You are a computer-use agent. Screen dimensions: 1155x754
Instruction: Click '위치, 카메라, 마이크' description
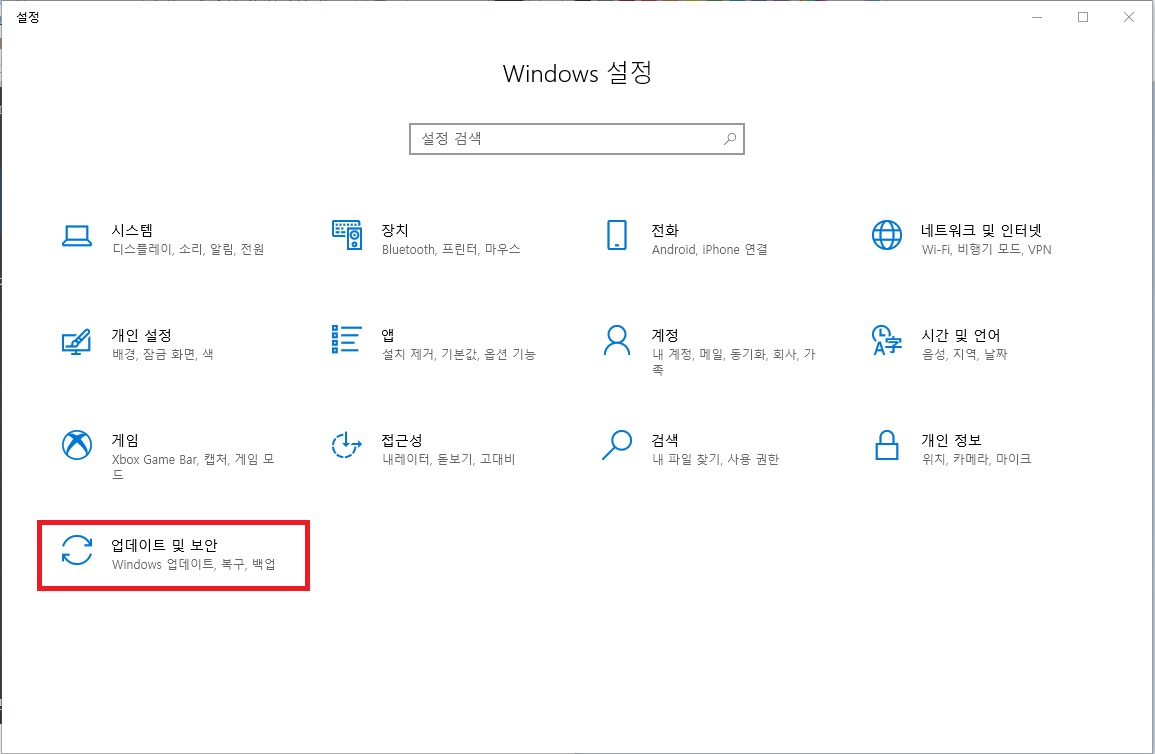[976, 459]
